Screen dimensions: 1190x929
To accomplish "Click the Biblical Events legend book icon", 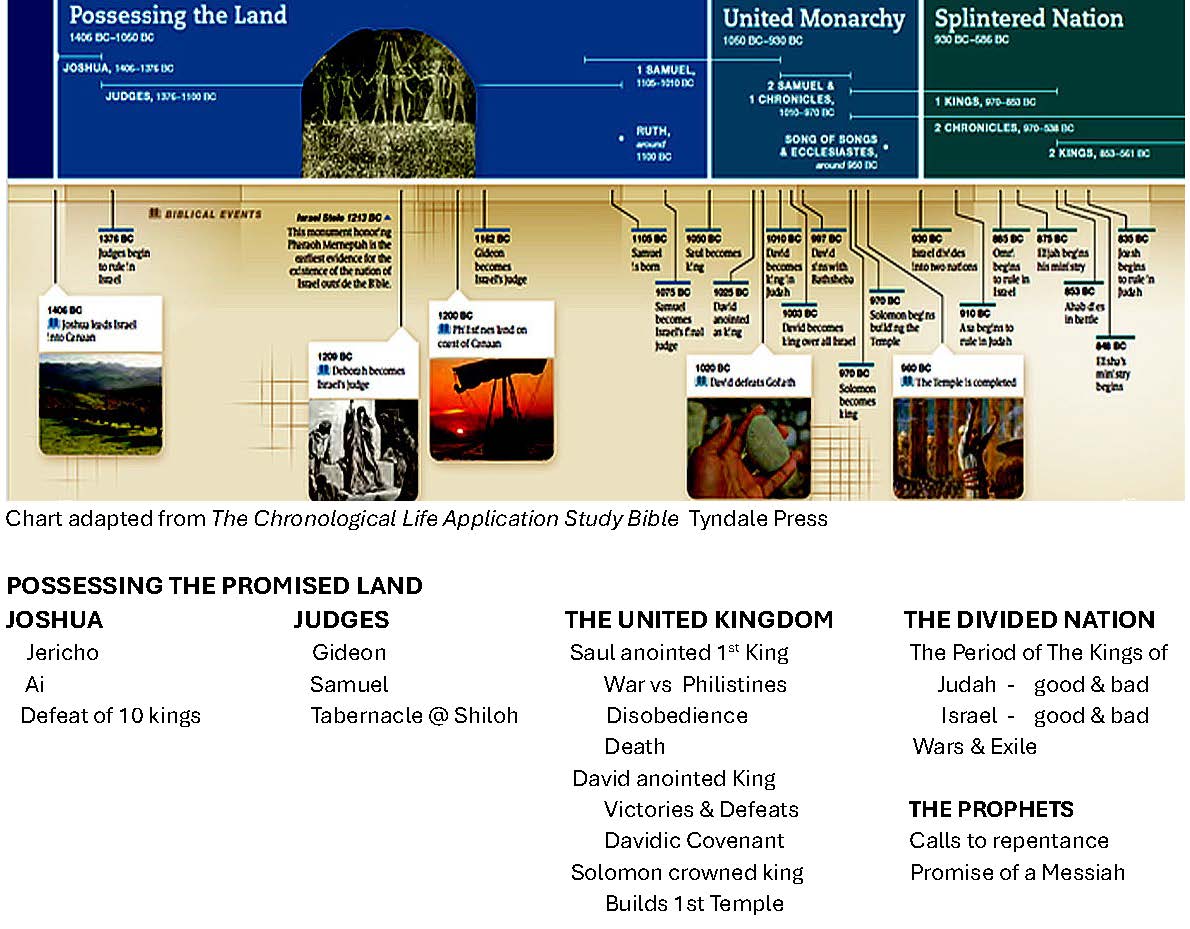I will [x=155, y=213].
